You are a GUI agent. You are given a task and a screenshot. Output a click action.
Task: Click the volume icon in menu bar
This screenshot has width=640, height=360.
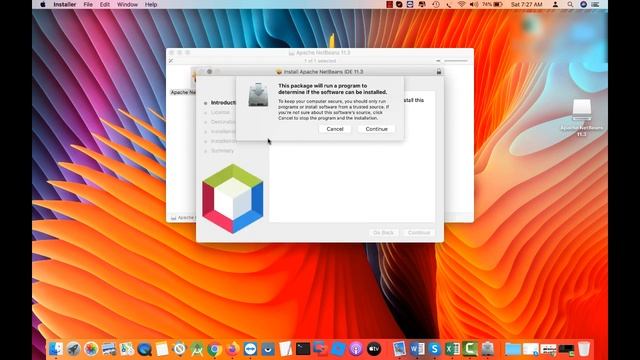pos(474,4)
